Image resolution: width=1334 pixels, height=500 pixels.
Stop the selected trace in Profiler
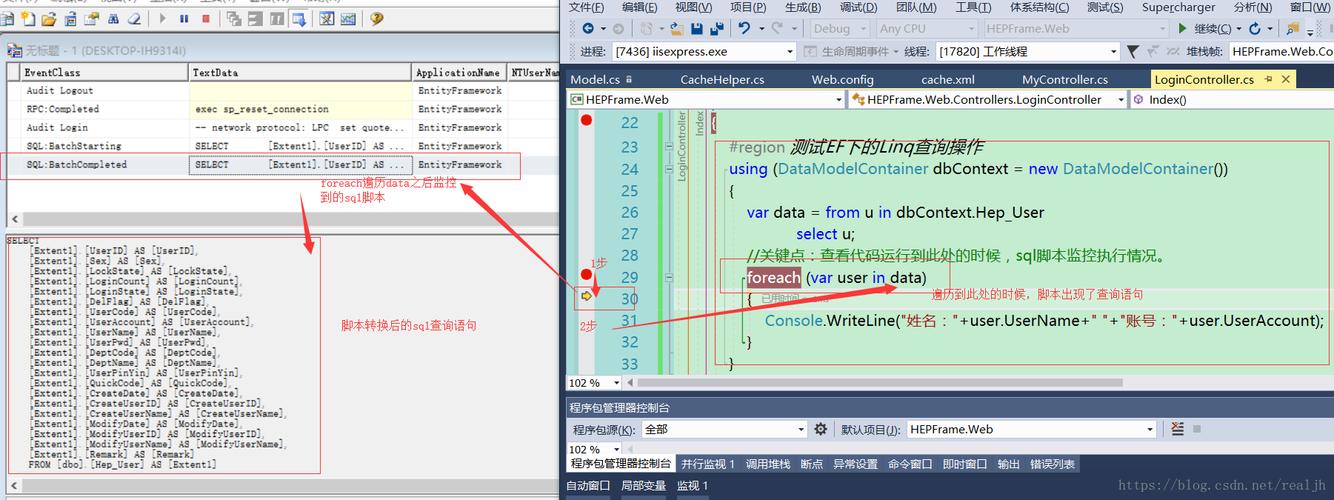pos(206,19)
